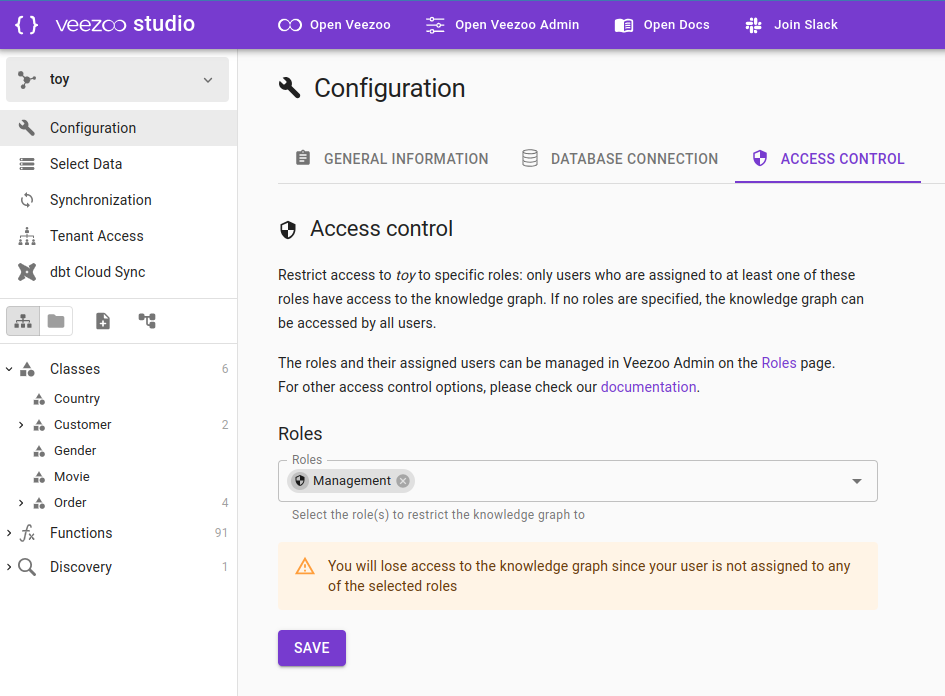Go to Synchronization in sidebar
This screenshot has height=696, width=945.
[x=119, y=200]
